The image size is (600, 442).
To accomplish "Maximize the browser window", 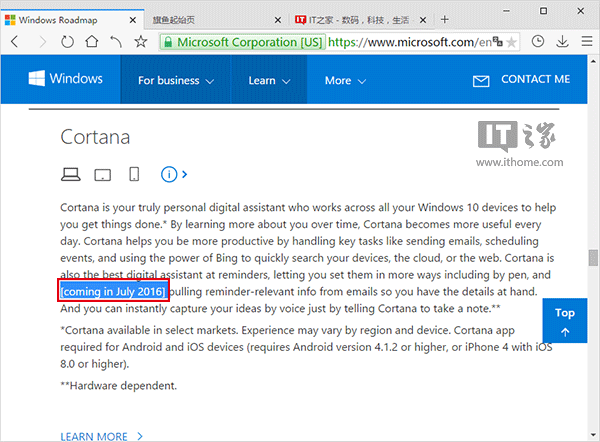I will click(x=543, y=11).
